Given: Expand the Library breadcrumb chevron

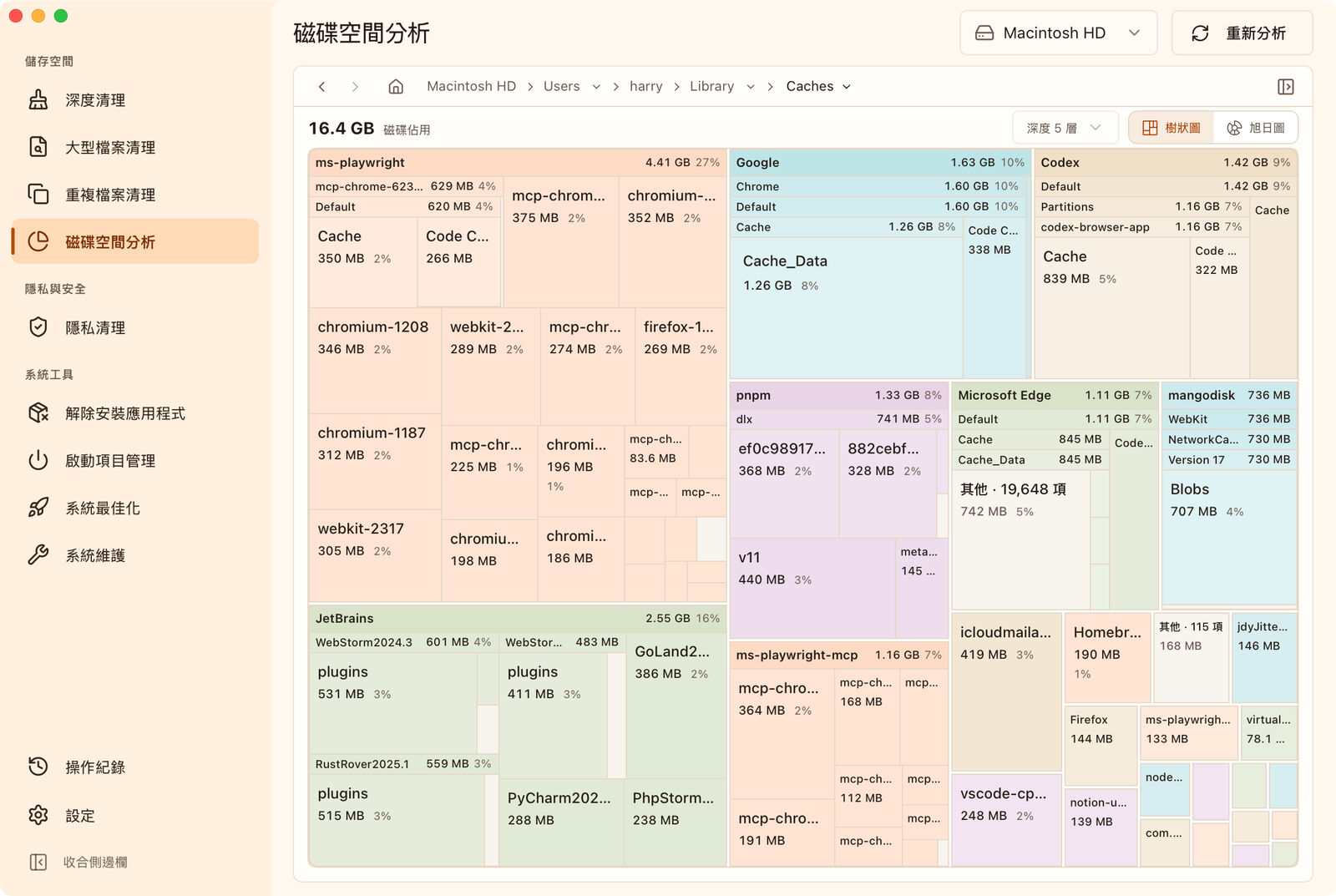Looking at the screenshot, I should click(x=751, y=87).
